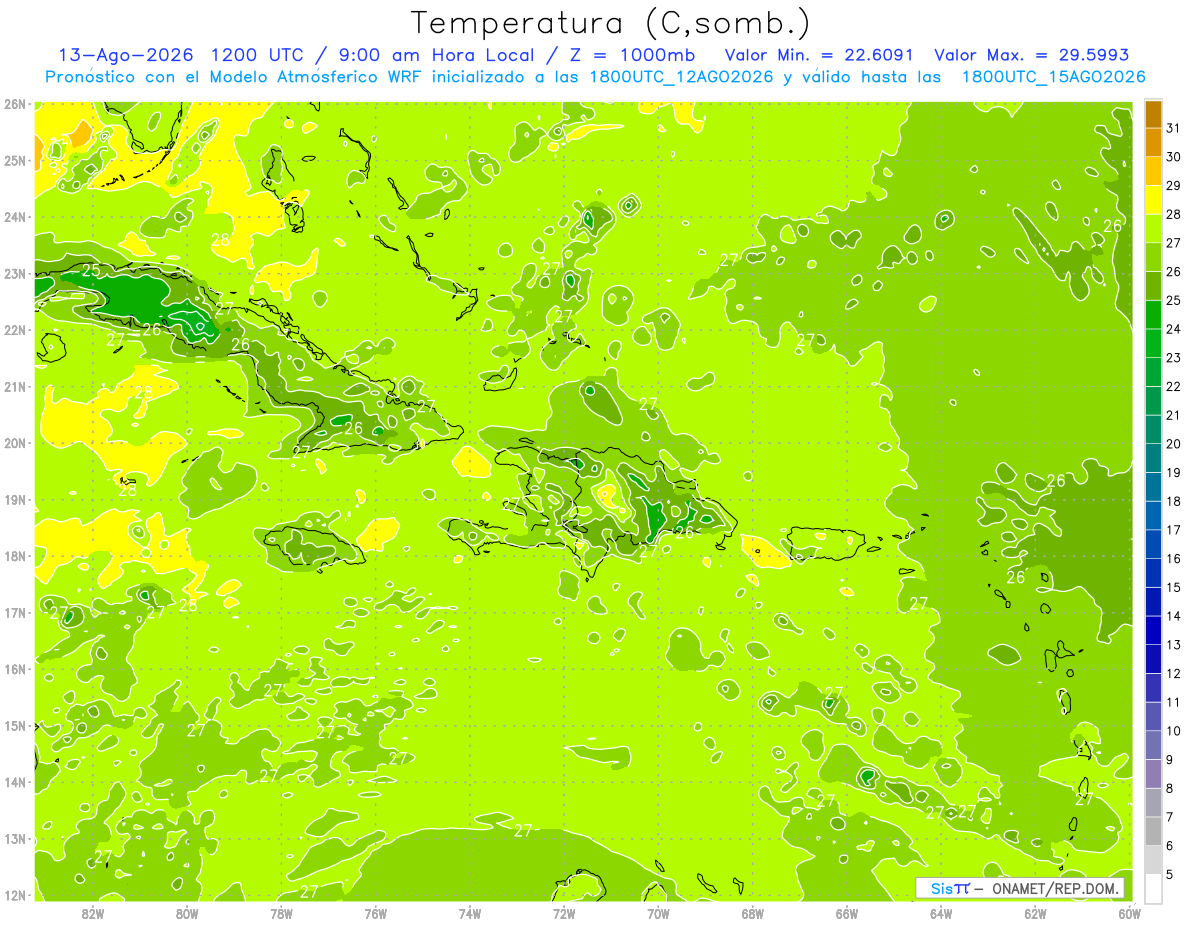Image resolution: width=1200 pixels, height=927 pixels.
Task: Click the '20' legend label
Action: (x=1174, y=444)
